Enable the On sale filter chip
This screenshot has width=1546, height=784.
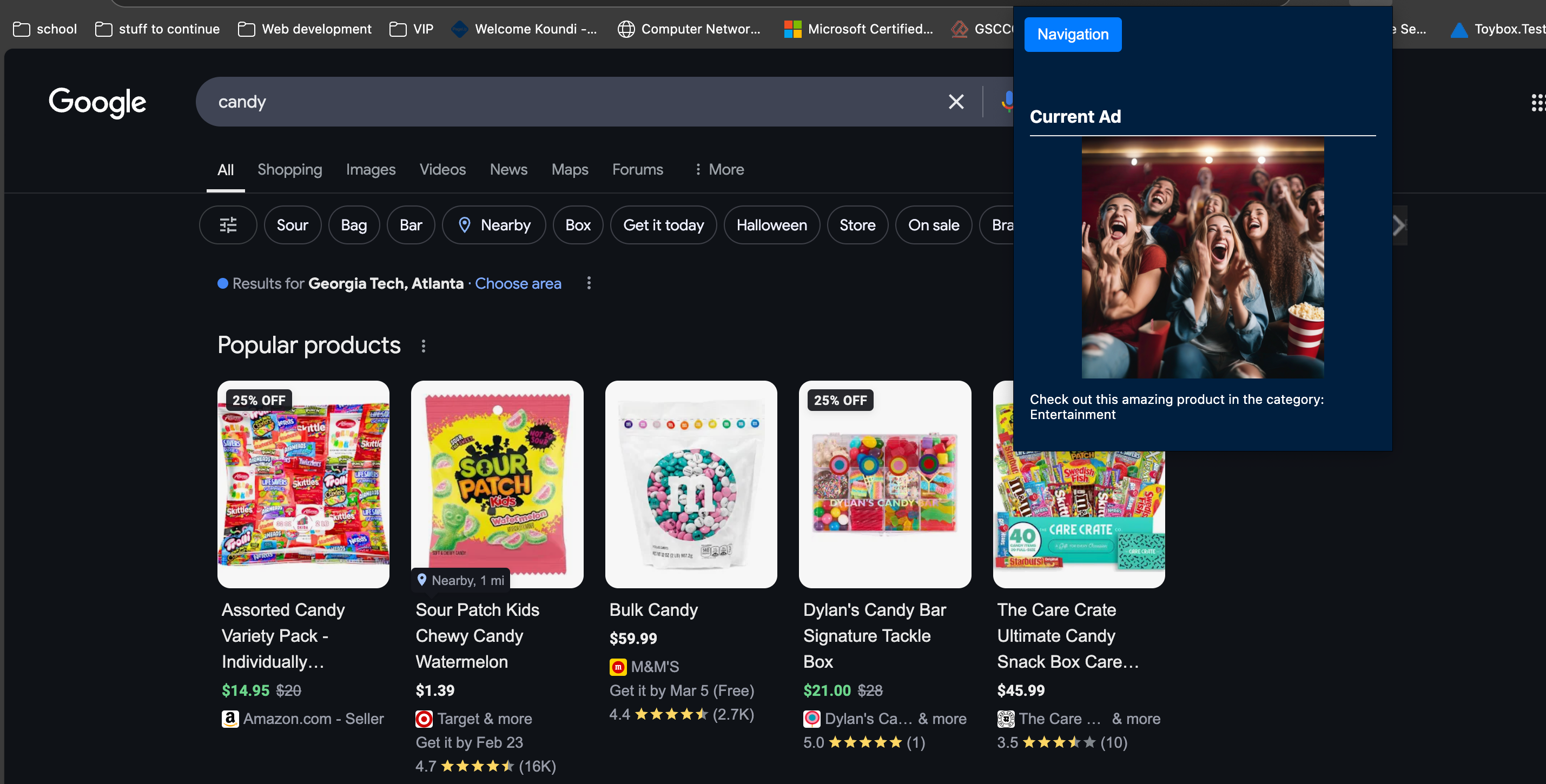(933, 225)
